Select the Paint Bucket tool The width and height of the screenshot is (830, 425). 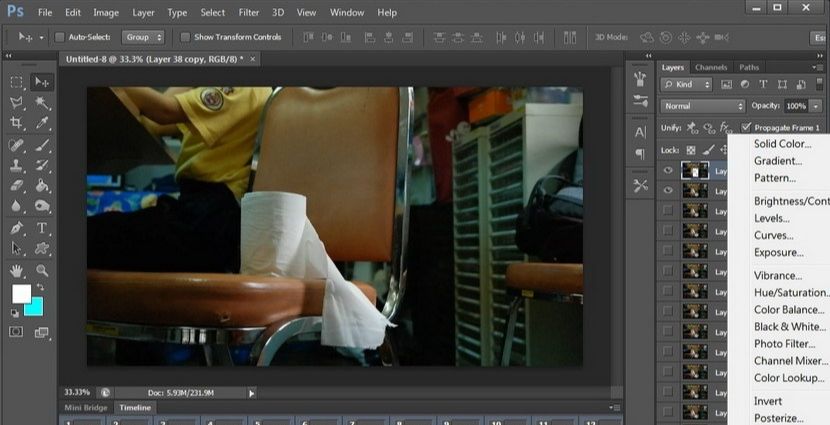click(x=42, y=185)
